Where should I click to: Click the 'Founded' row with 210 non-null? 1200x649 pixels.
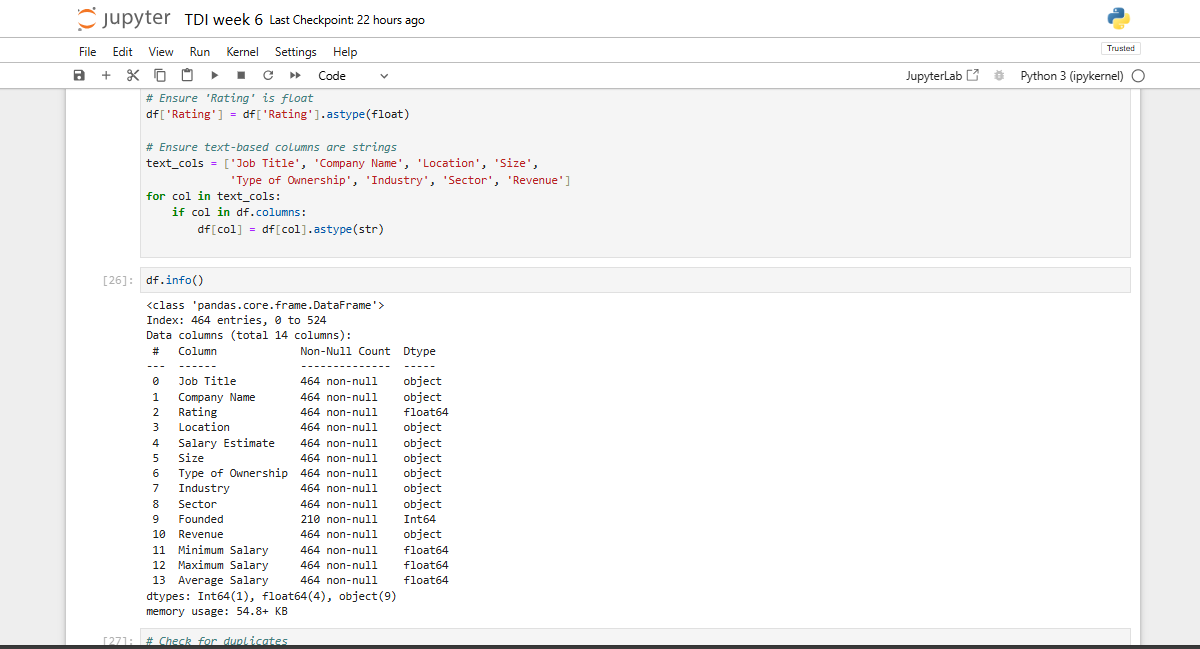(x=296, y=519)
